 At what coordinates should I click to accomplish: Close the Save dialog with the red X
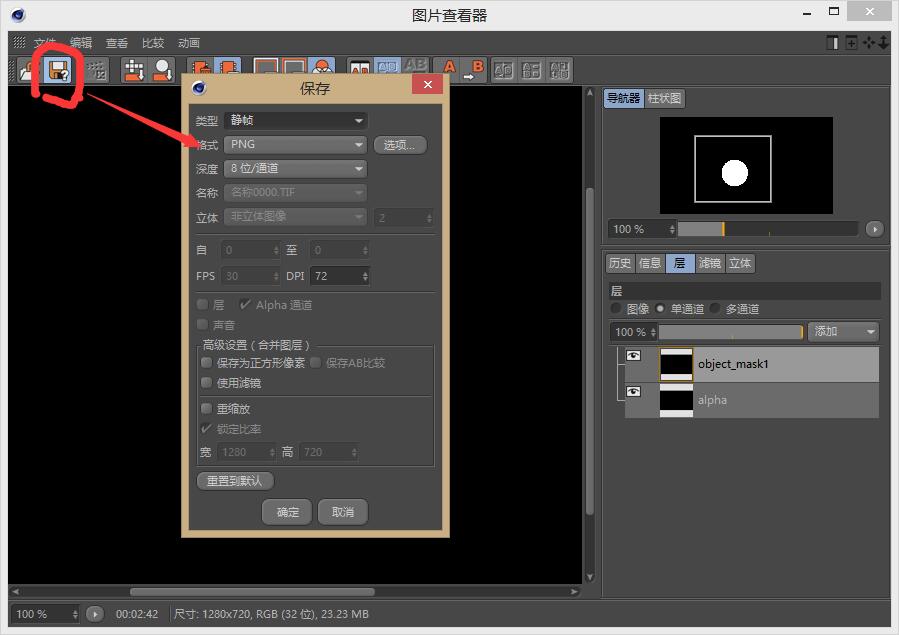(428, 85)
